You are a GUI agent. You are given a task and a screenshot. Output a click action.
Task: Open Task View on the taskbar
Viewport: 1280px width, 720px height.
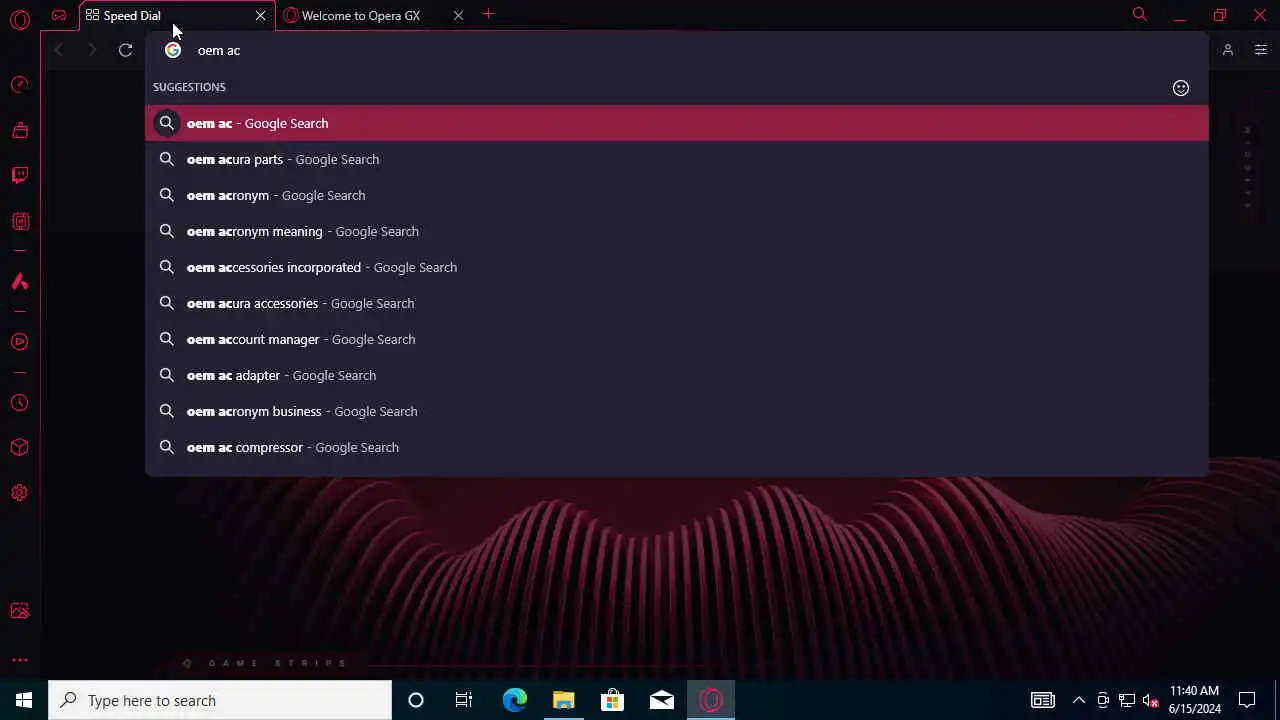[464, 700]
